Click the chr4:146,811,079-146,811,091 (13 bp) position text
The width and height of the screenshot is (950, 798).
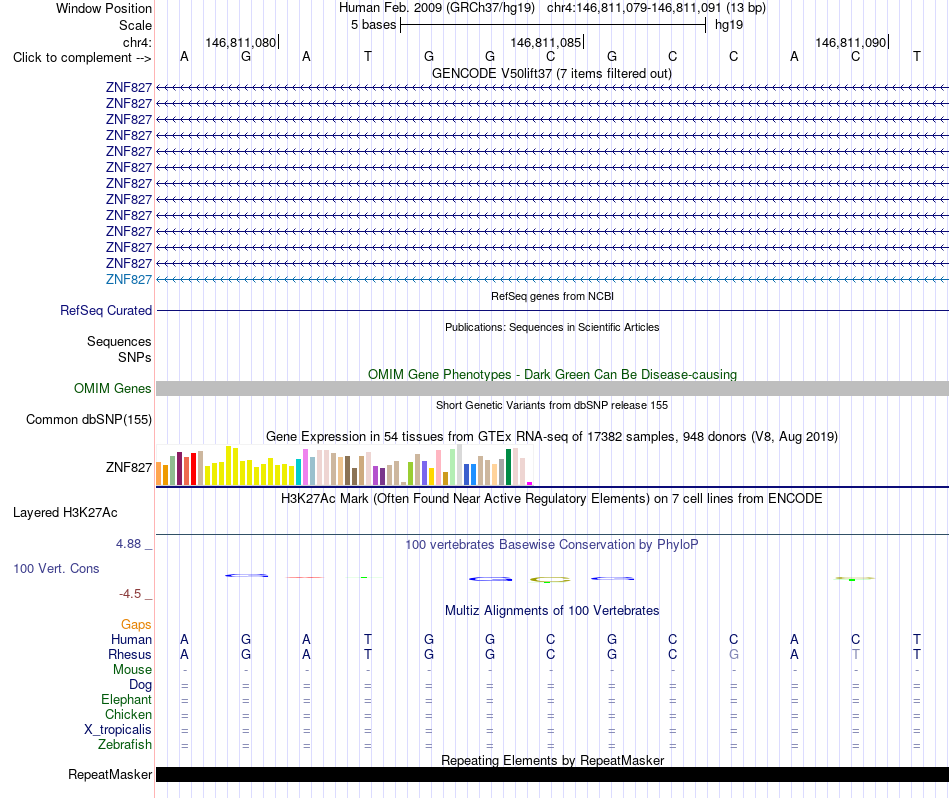pos(656,8)
